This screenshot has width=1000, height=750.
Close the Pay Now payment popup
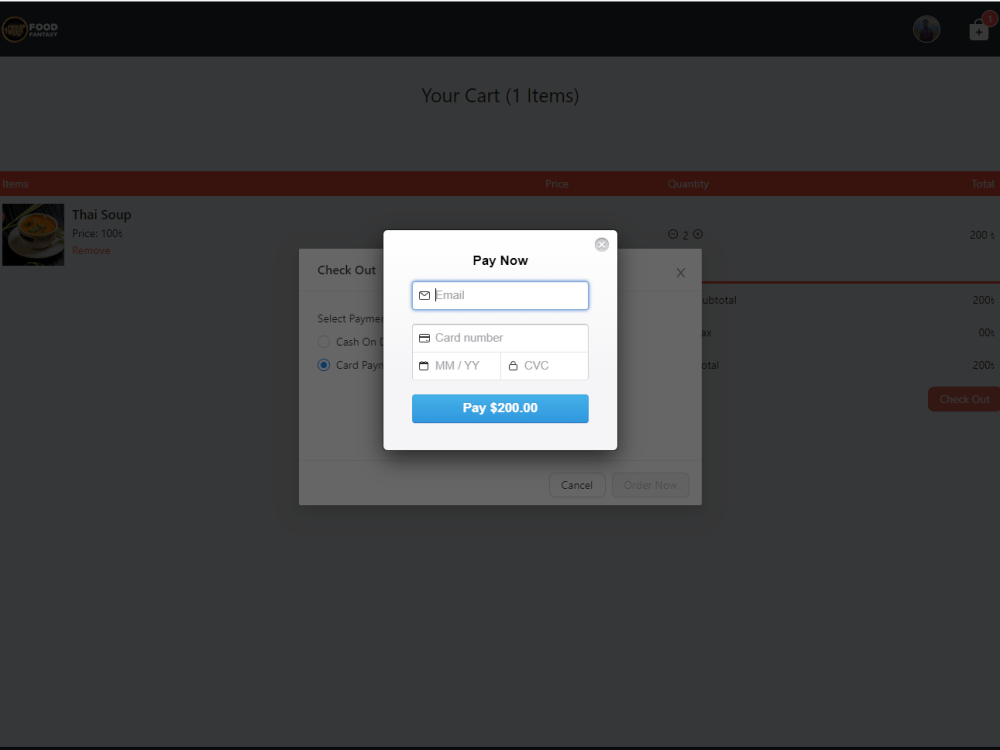tap(601, 245)
